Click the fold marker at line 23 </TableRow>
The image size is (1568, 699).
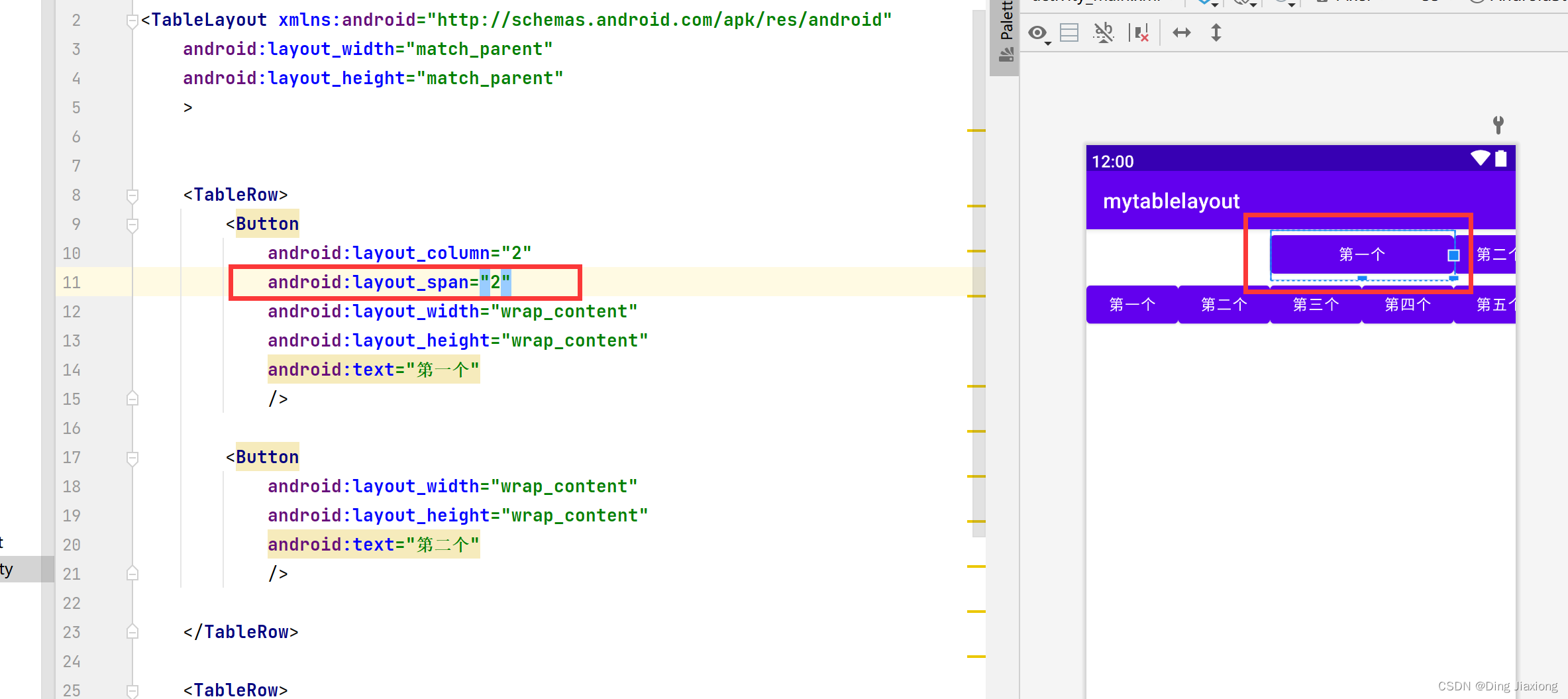[132, 632]
